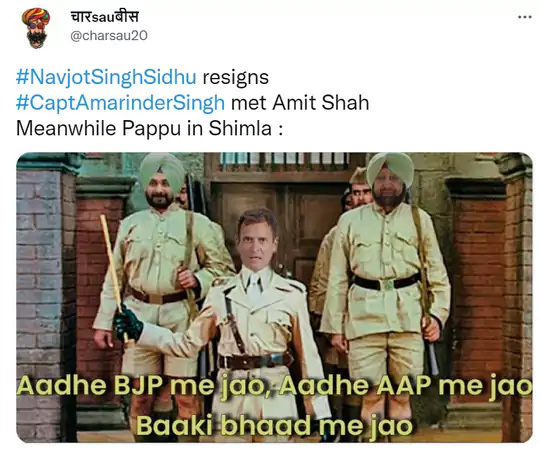This screenshot has width=540, height=451.
Task: Click the "Meanwhile Pappu in Shimla" line
Action: point(149,128)
